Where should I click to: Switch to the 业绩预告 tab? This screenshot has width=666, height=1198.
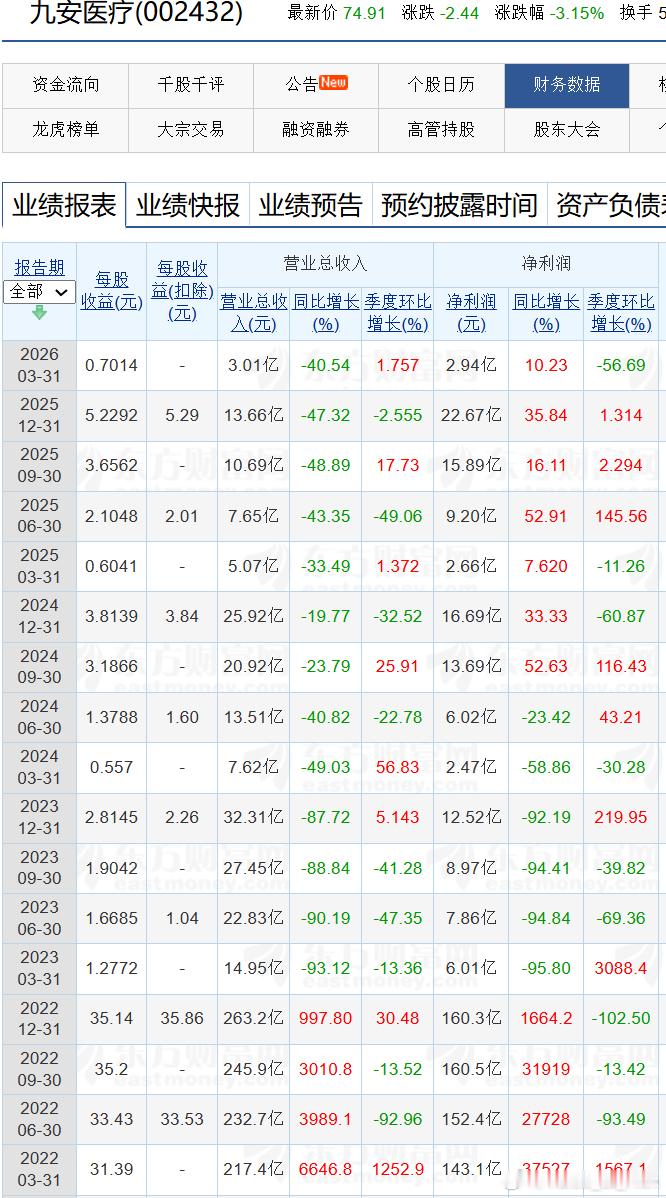(311, 206)
